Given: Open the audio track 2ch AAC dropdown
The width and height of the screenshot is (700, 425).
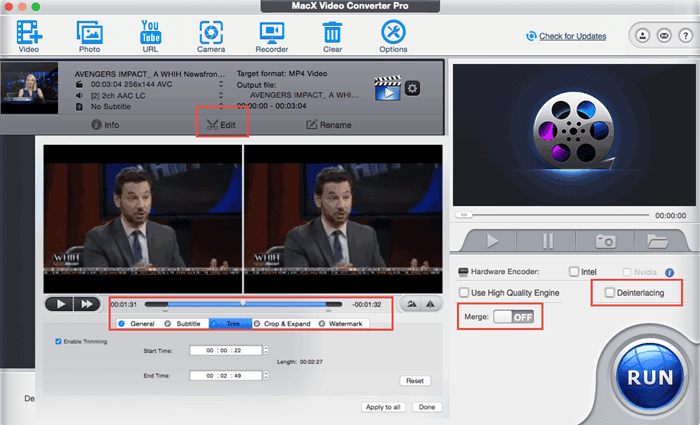Looking at the screenshot, I should (x=221, y=95).
